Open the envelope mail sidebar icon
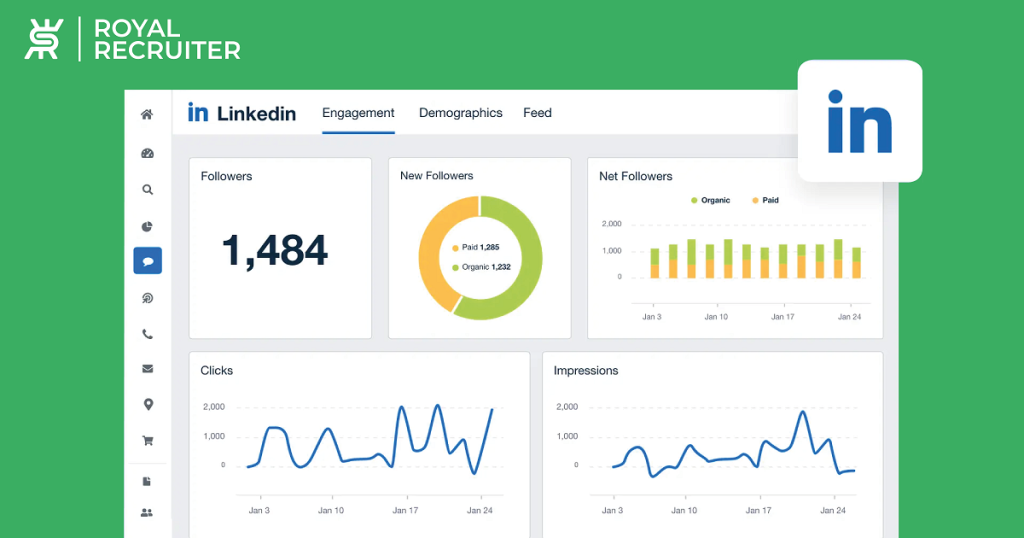1024x538 pixels. click(x=148, y=369)
